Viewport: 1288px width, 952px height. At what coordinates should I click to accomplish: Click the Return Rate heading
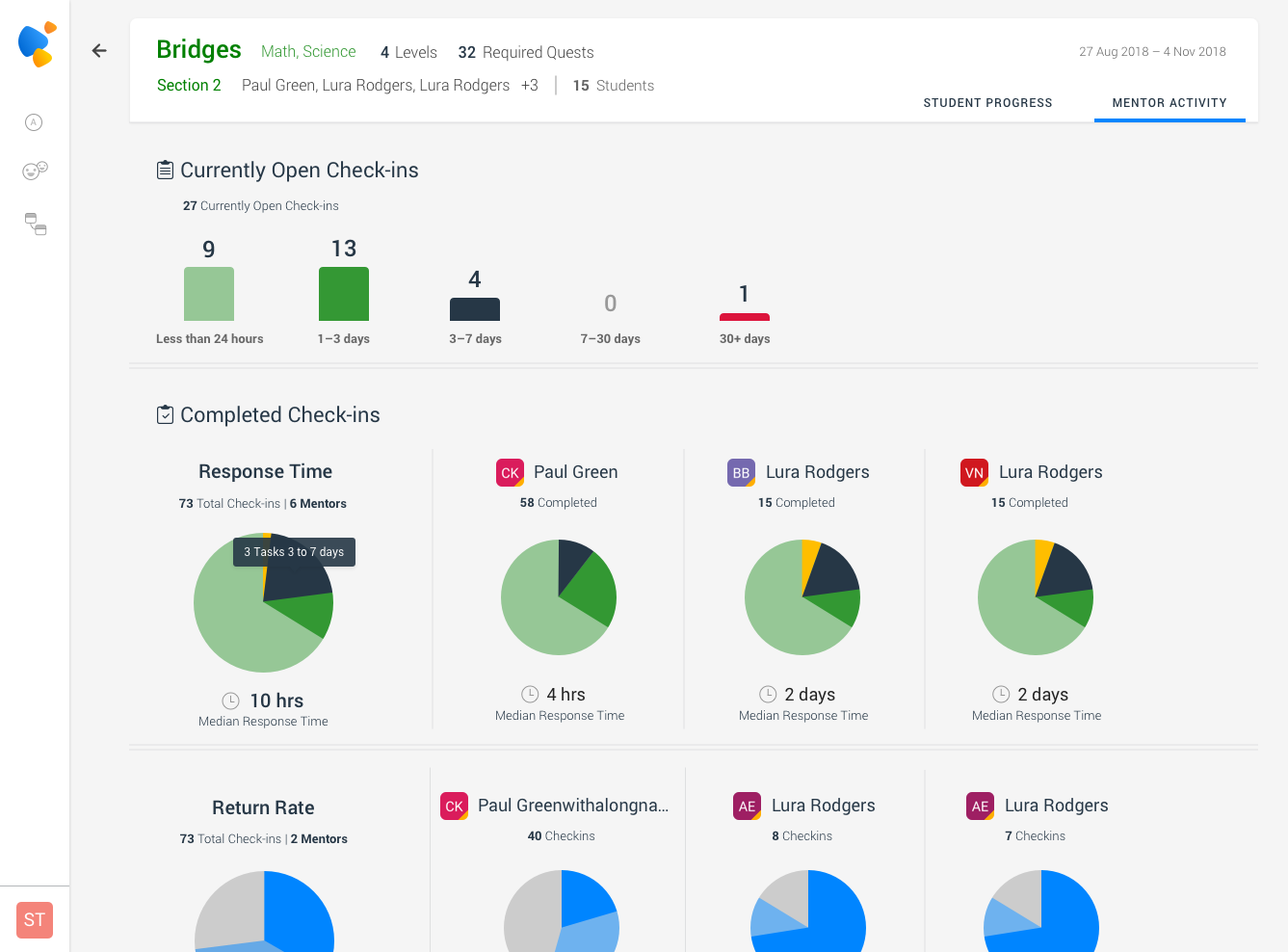pyautogui.click(x=263, y=807)
